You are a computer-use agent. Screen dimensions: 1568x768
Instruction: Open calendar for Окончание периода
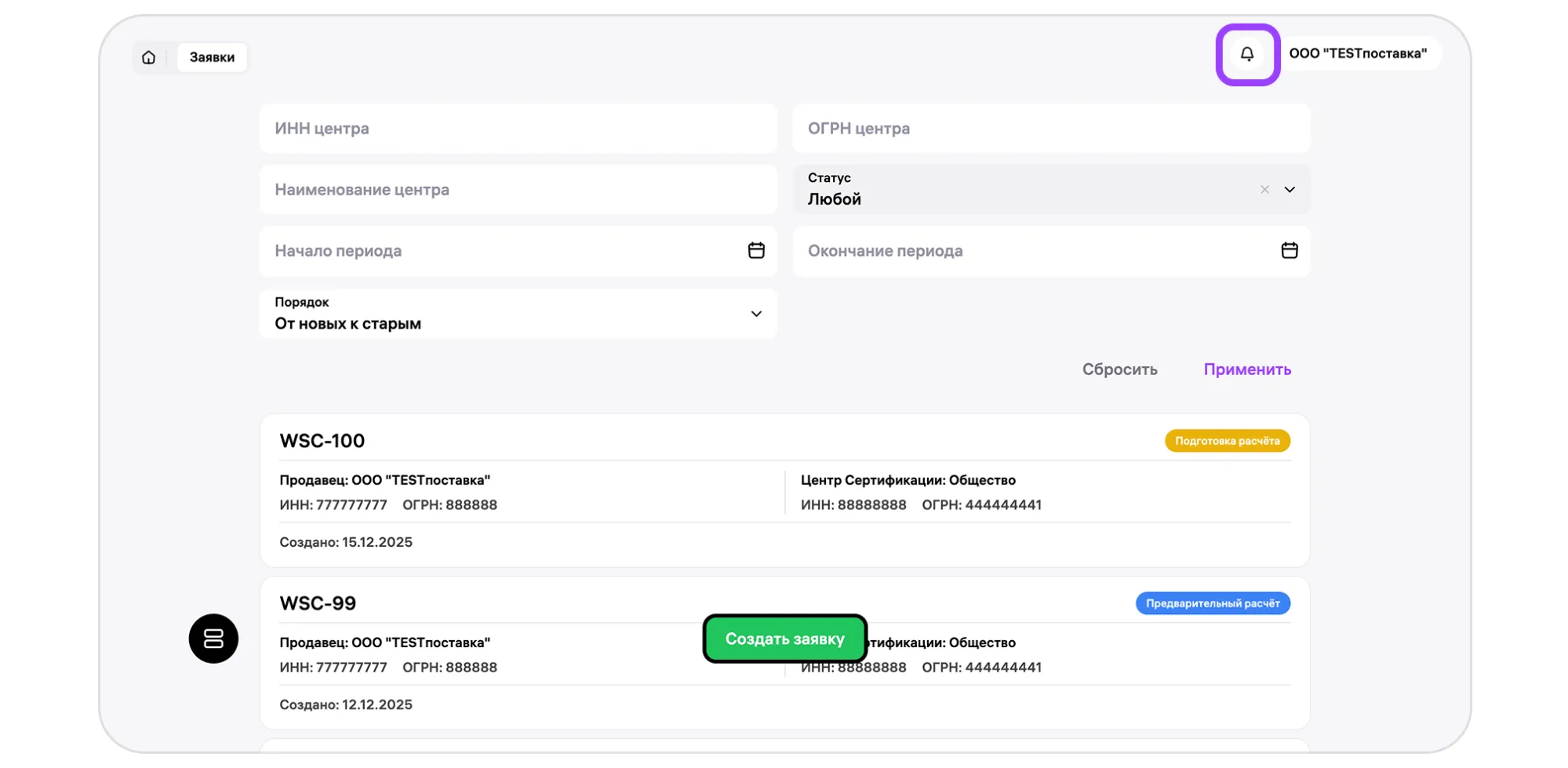click(x=1289, y=250)
